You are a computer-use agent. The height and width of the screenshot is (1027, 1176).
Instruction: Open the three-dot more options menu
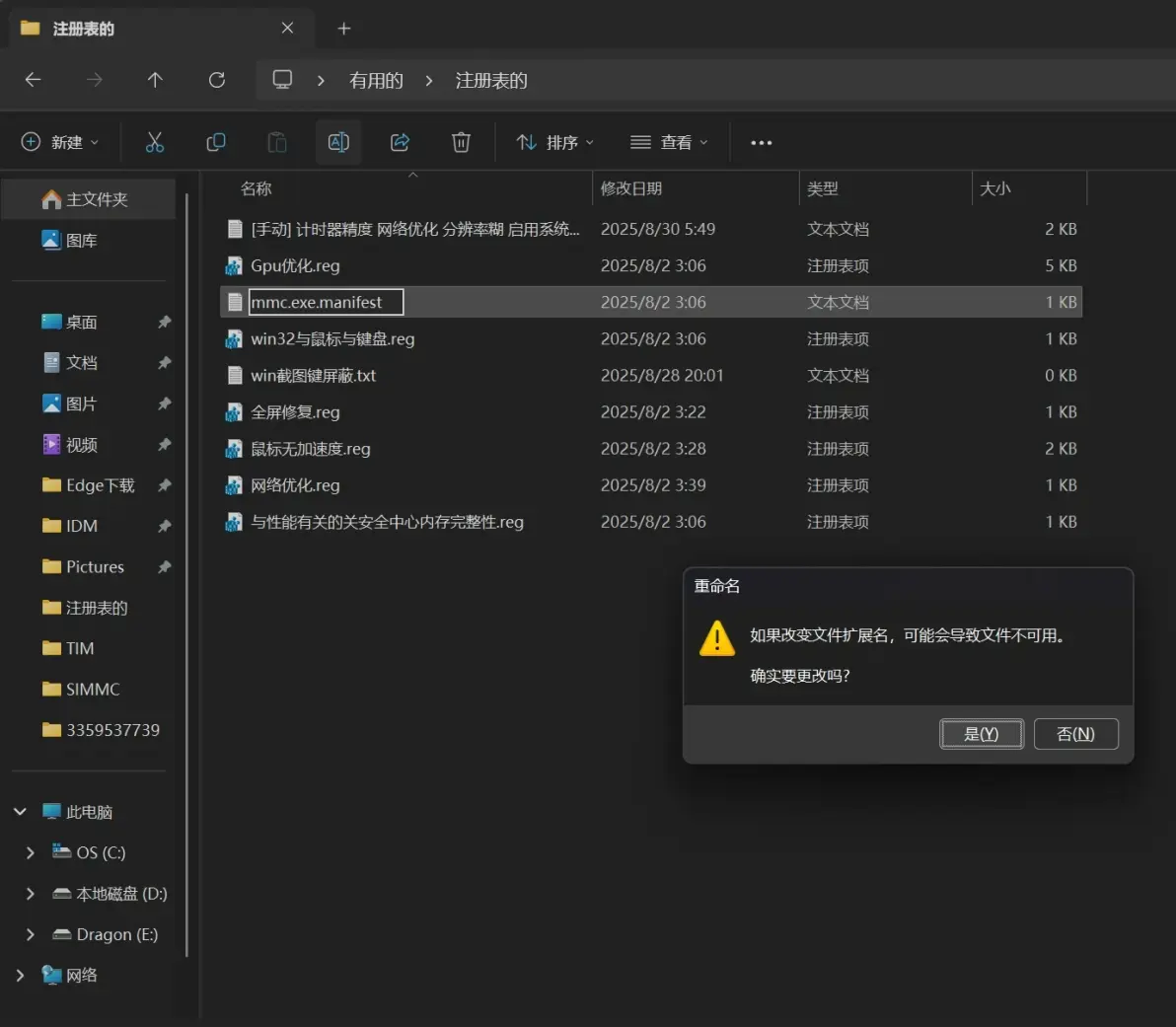coord(762,142)
